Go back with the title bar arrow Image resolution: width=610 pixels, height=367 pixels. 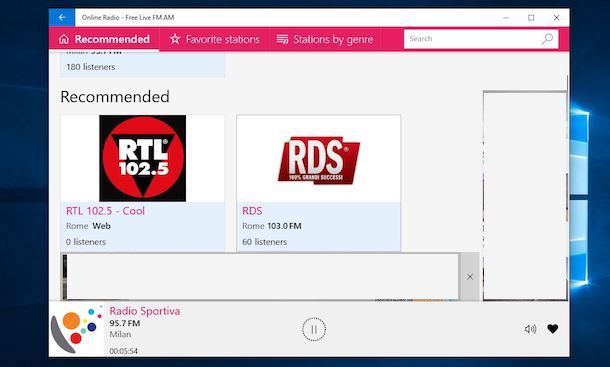coord(62,18)
